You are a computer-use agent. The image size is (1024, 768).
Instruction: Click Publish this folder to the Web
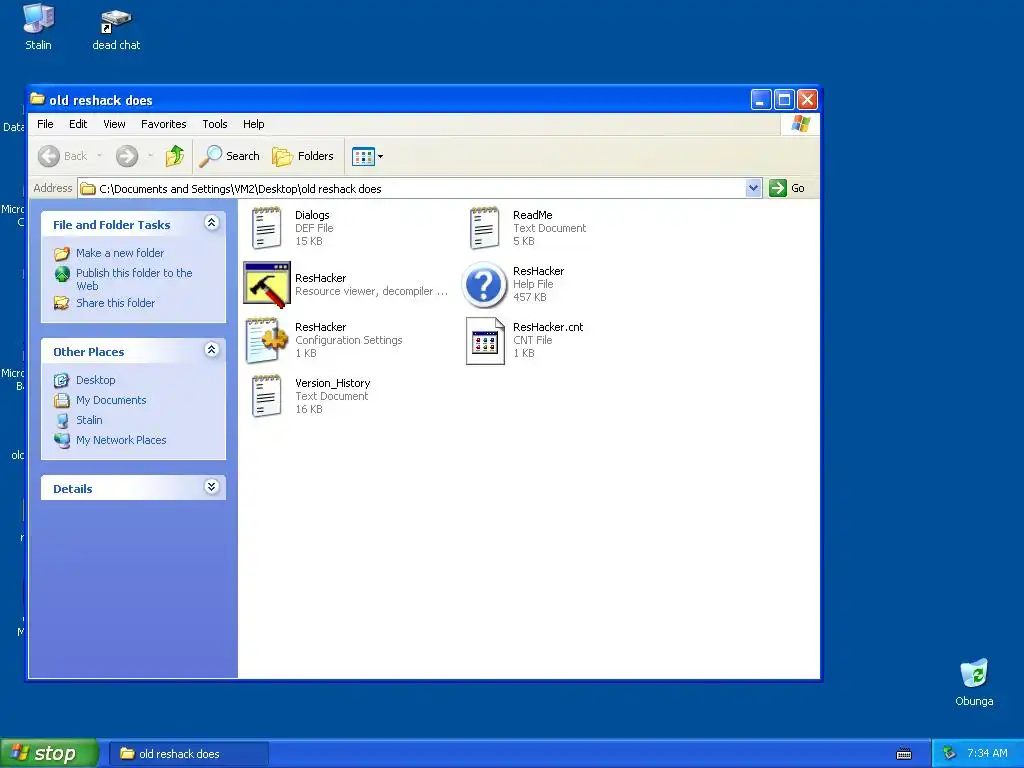tap(134, 280)
